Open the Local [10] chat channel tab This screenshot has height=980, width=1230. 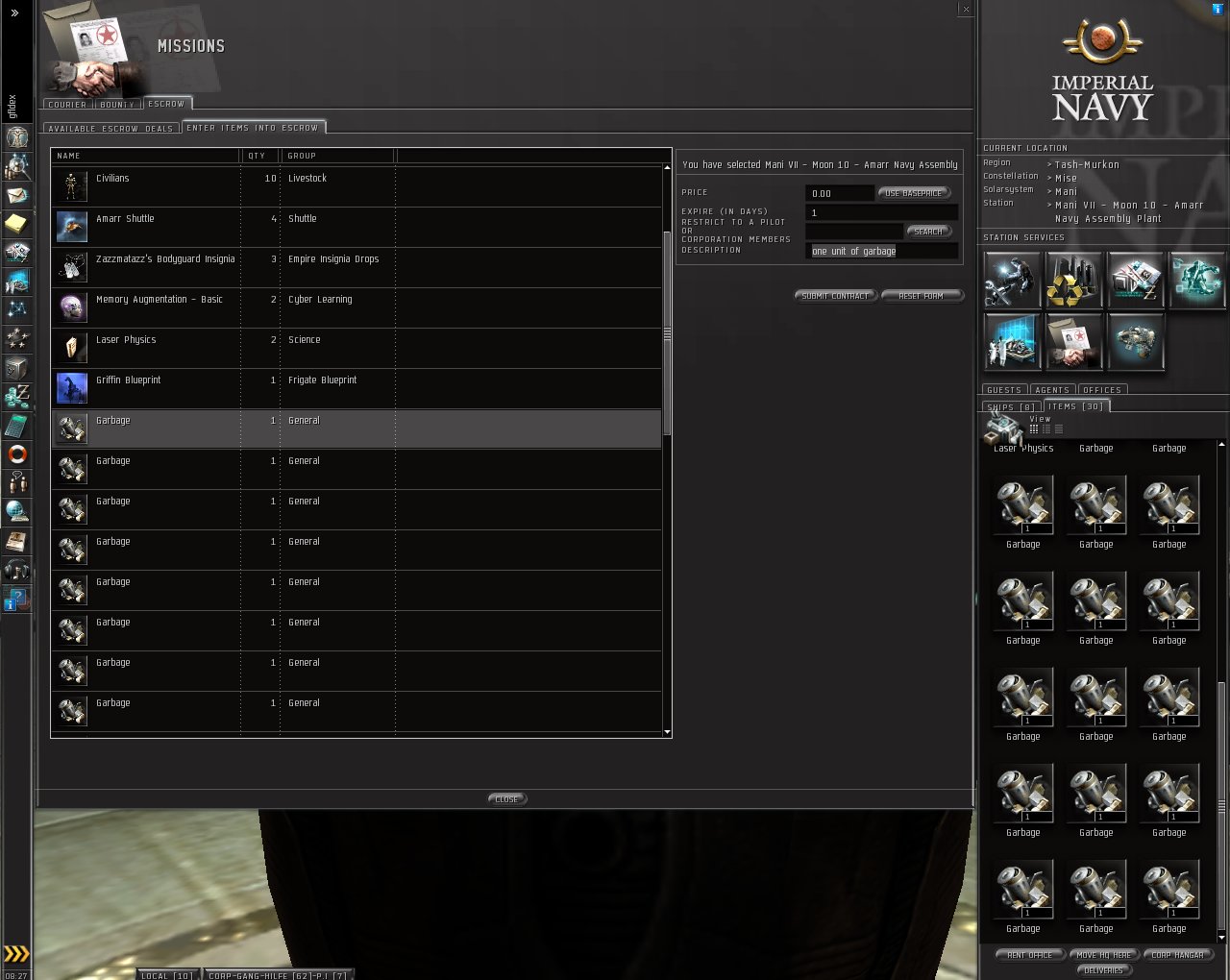167,975
